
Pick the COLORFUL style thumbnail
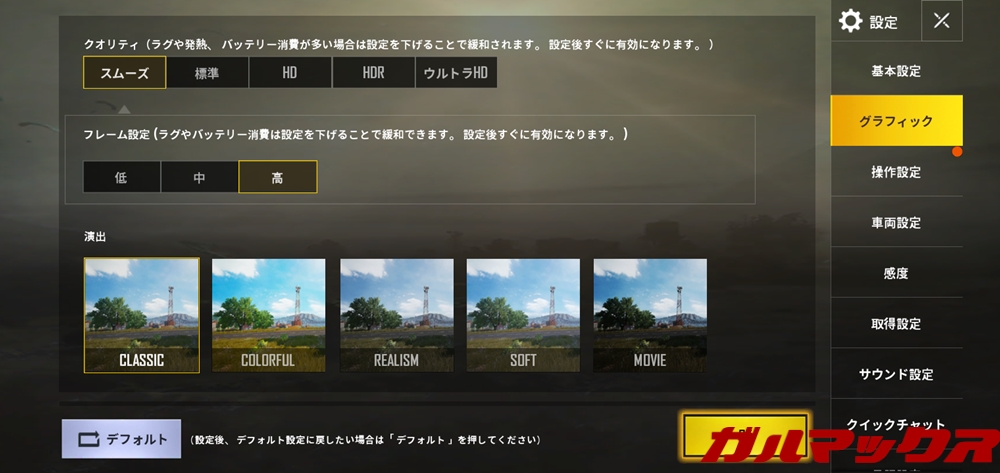(x=268, y=315)
